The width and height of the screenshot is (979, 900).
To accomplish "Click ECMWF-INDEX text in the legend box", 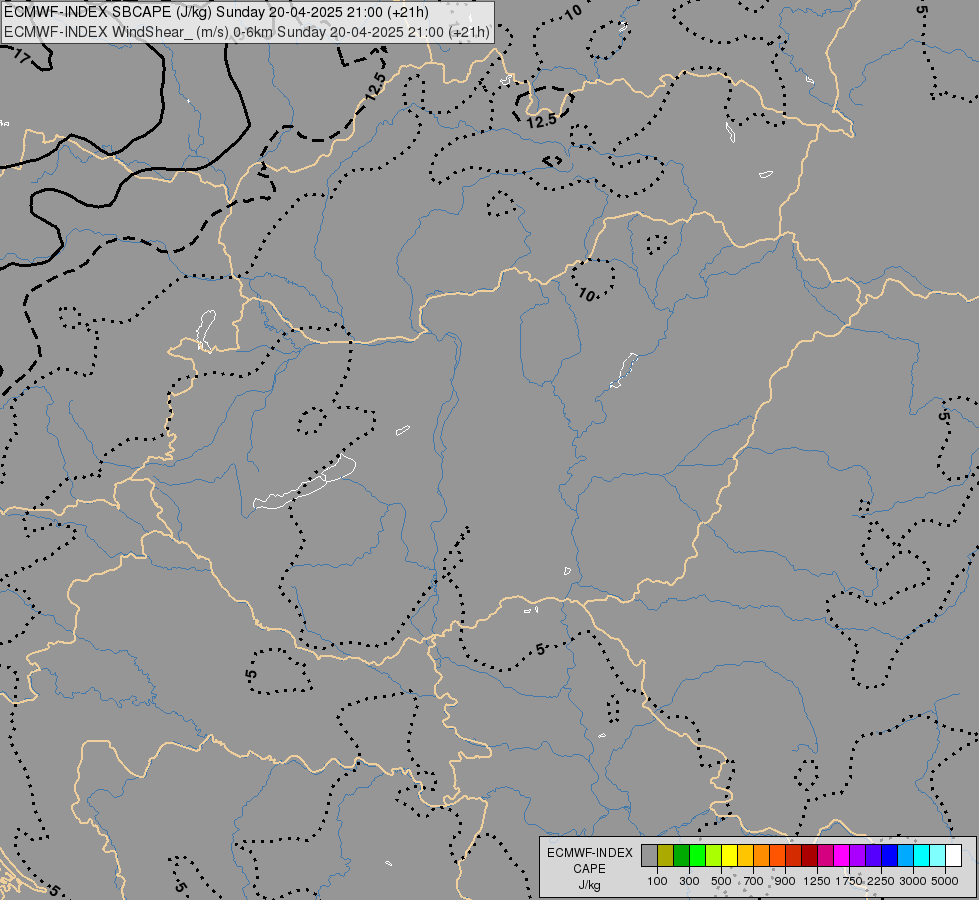I will click(x=589, y=853).
